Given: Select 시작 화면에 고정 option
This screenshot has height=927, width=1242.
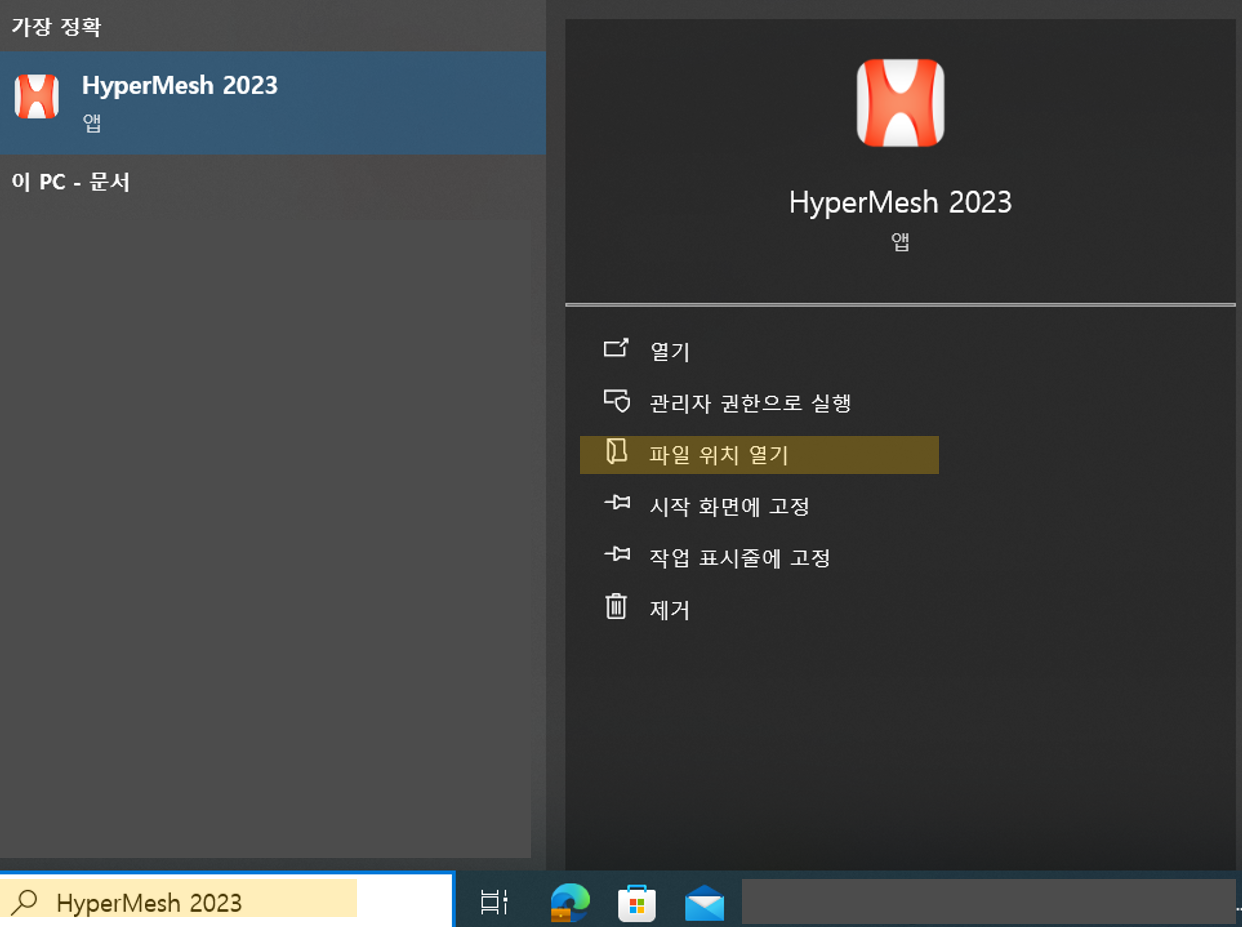Looking at the screenshot, I should click(730, 507).
